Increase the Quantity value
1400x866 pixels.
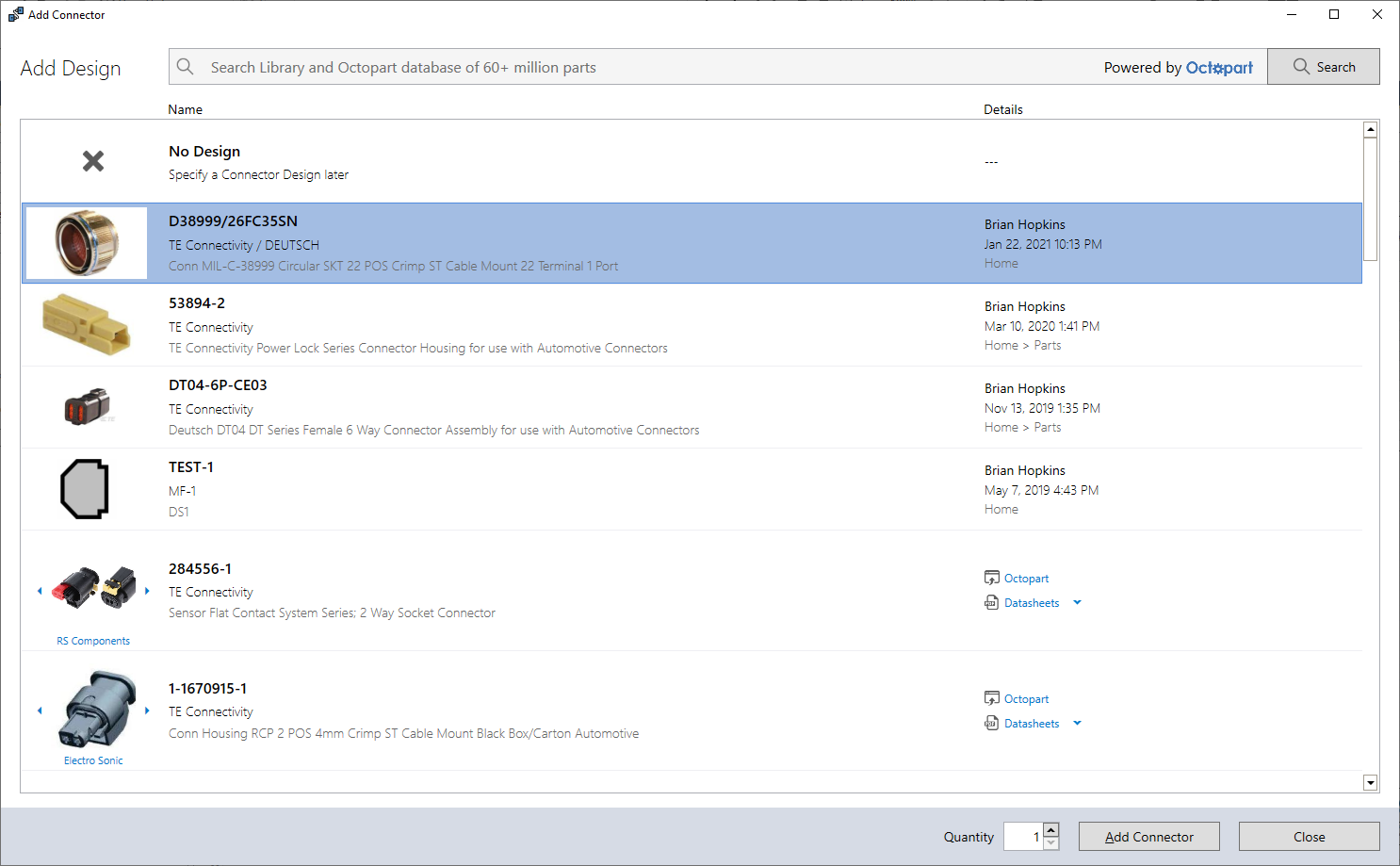coord(1051,829)
